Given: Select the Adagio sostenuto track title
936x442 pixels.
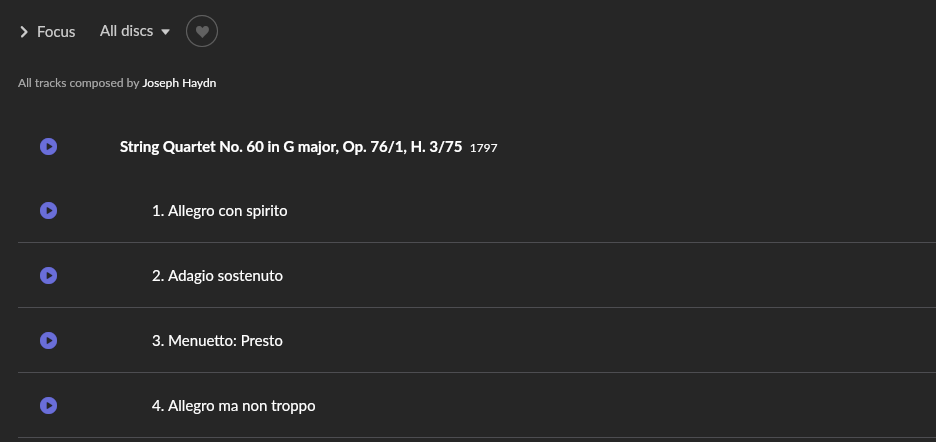Looking at the screenshot, I should pyautogui.click(x=226, y=276).
